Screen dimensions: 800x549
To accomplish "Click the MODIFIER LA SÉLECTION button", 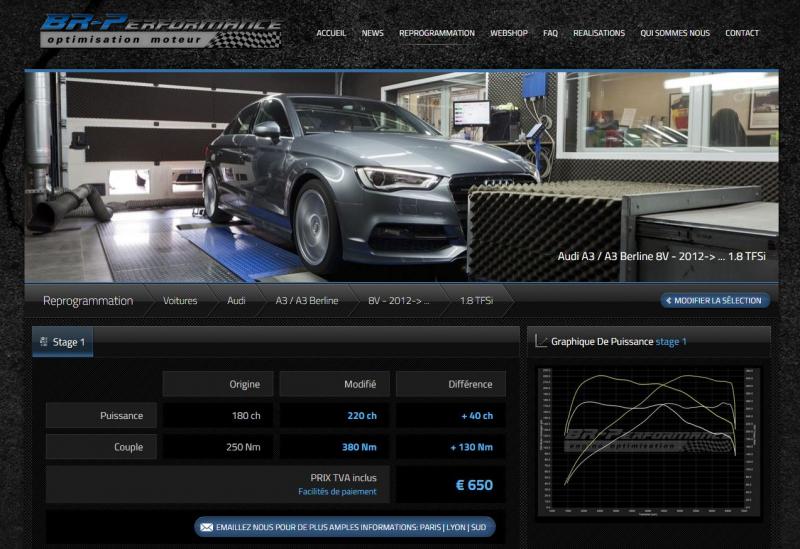I will [x=715, y=301].
